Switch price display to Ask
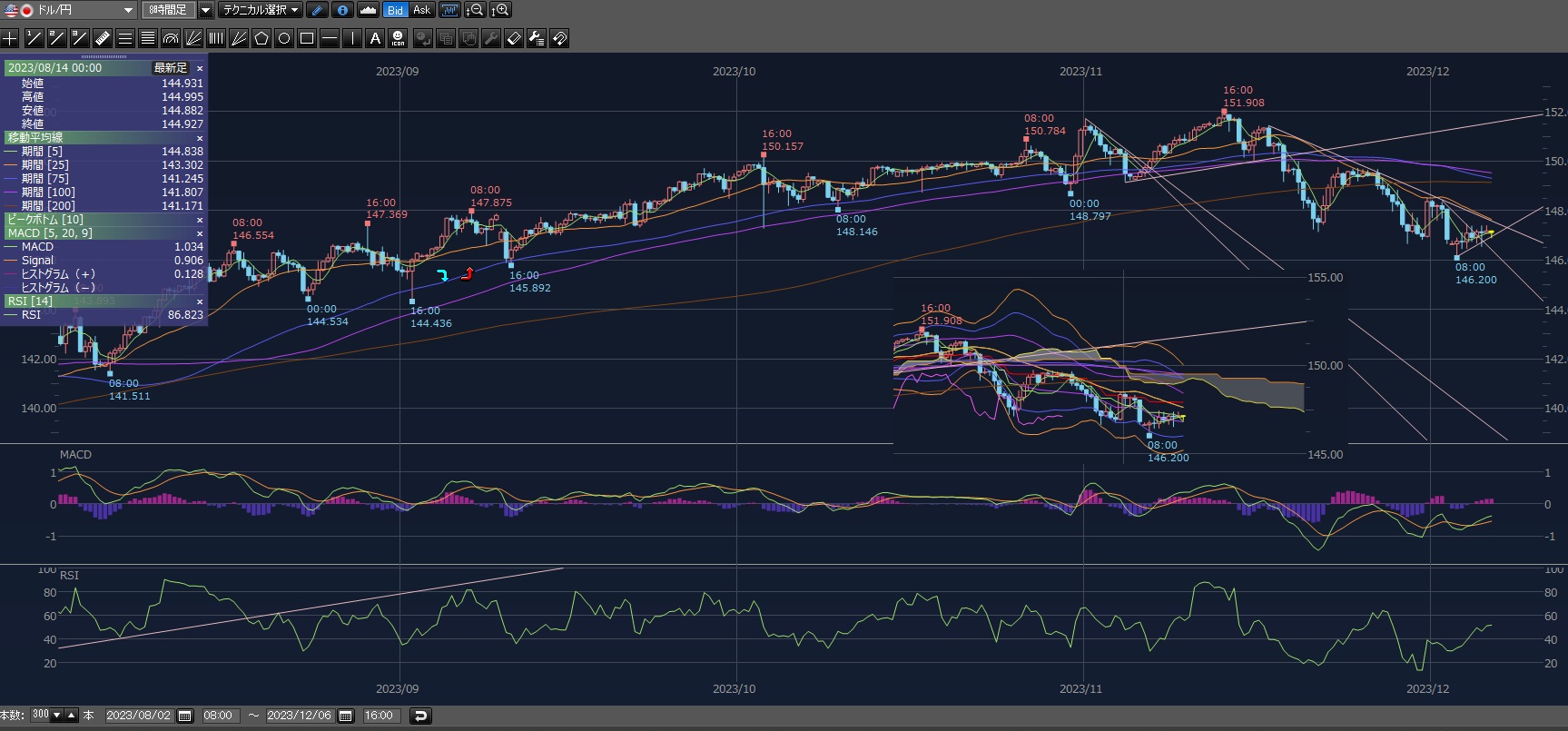This screenshot has height=731, width=1568. 421,10
